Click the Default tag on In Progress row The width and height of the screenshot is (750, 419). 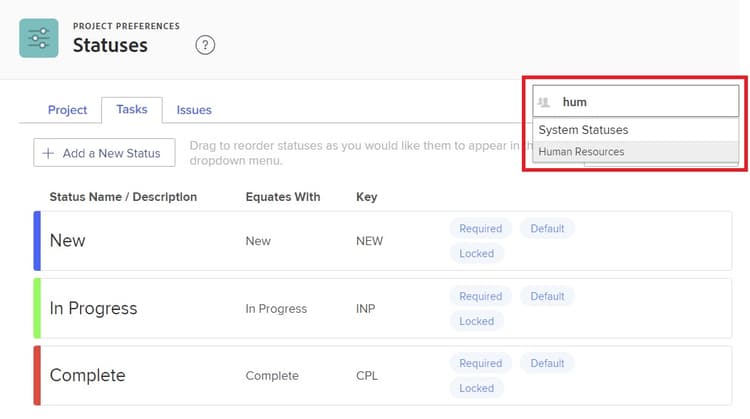coord(547,296)
